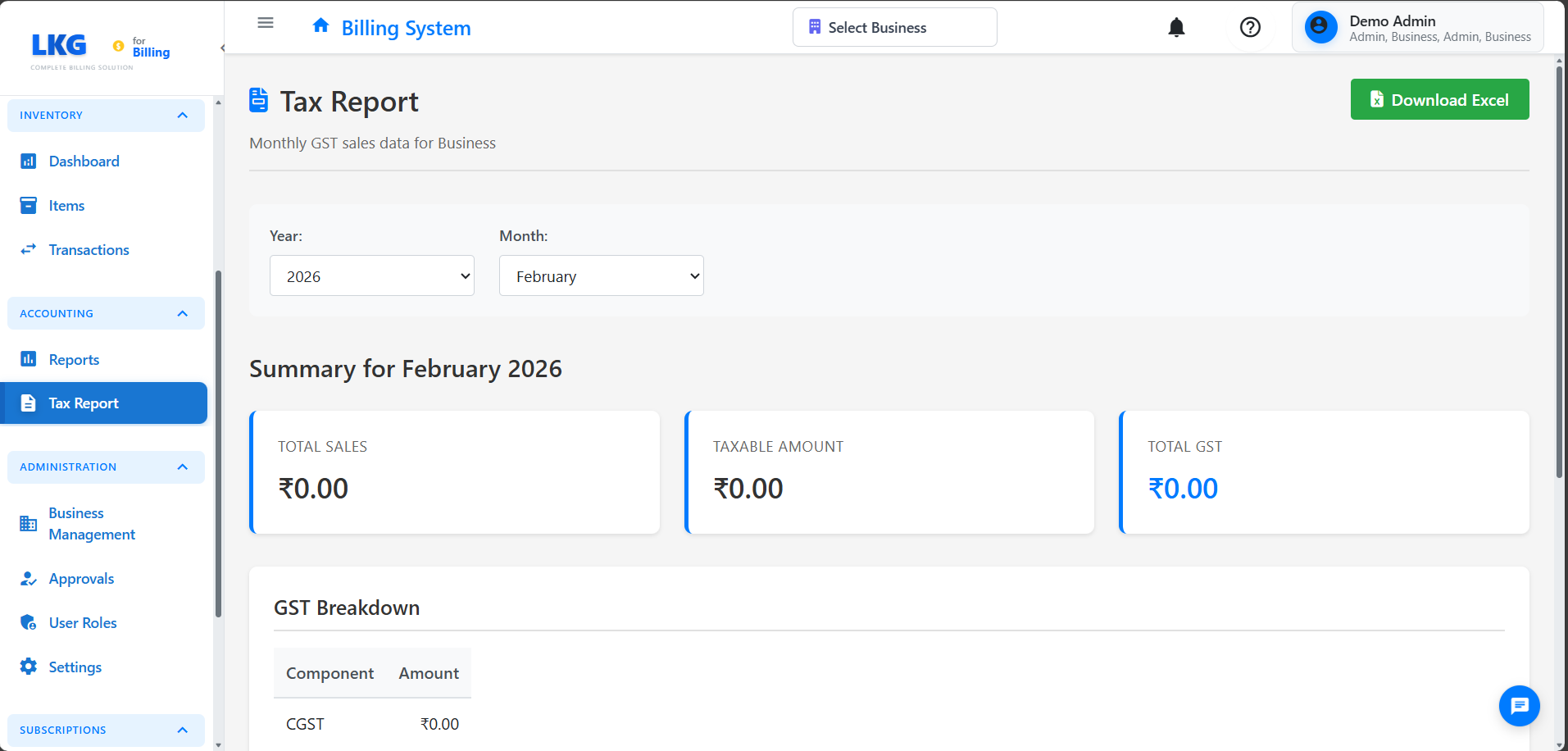The width and height of the screenshot is (1568, 751).
Task: Go to Transactions in the sidebar
Action: pos(89,250)
